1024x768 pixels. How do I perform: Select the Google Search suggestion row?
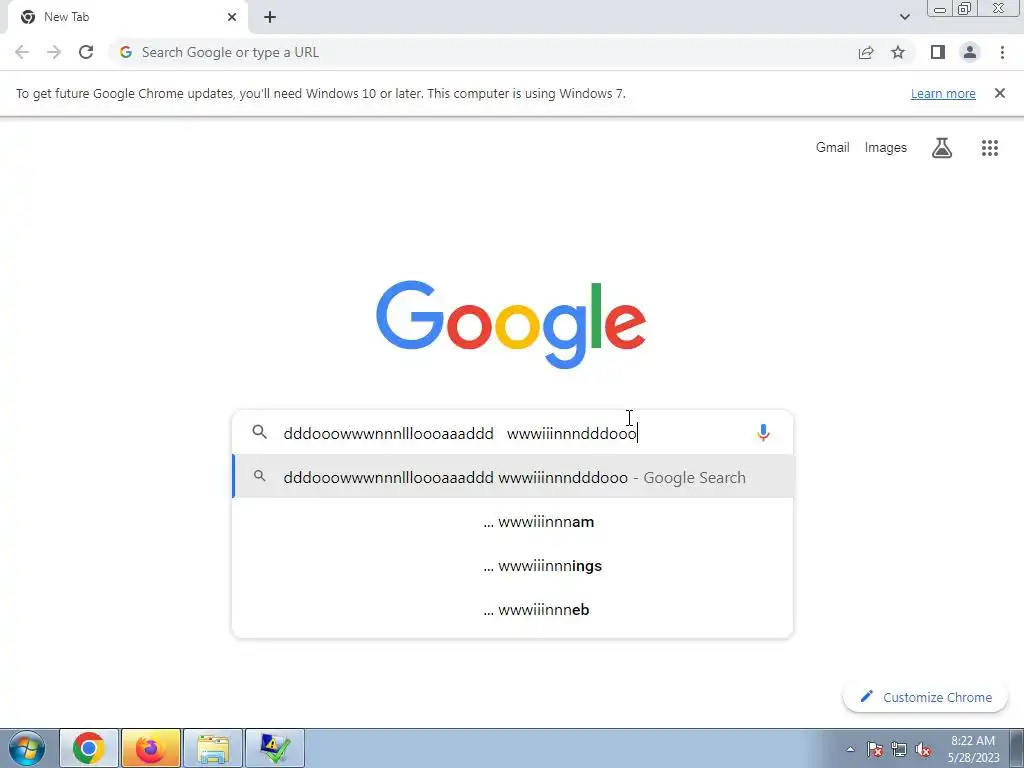point(513,477)
